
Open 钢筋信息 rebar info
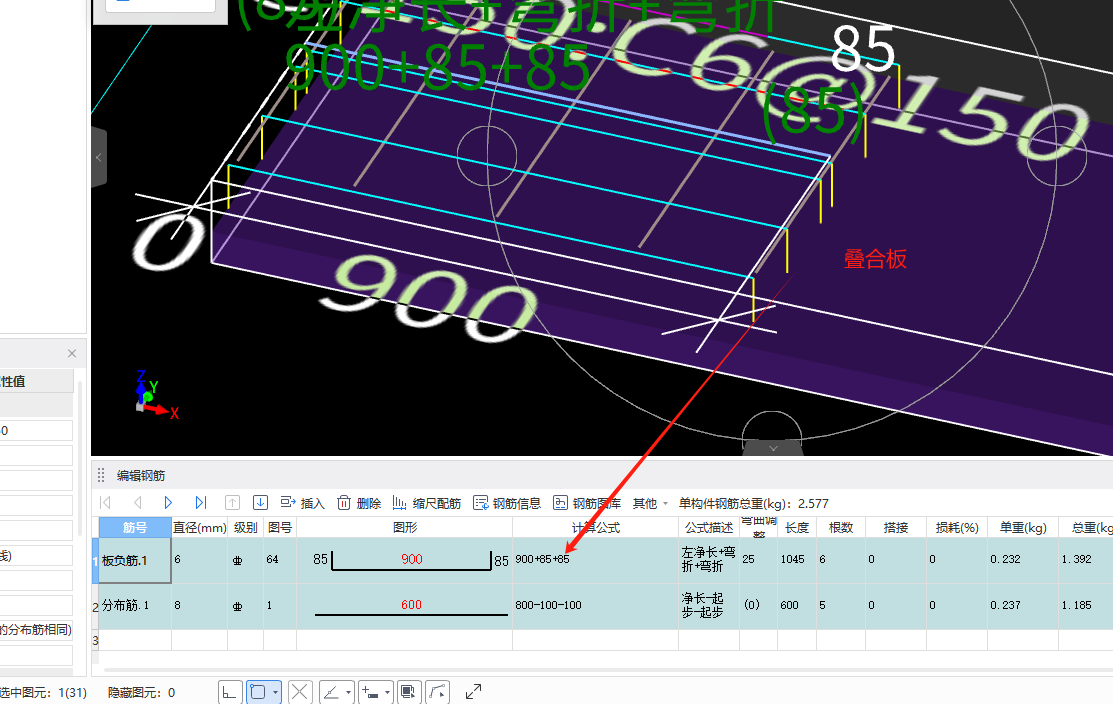coord(507,503)
